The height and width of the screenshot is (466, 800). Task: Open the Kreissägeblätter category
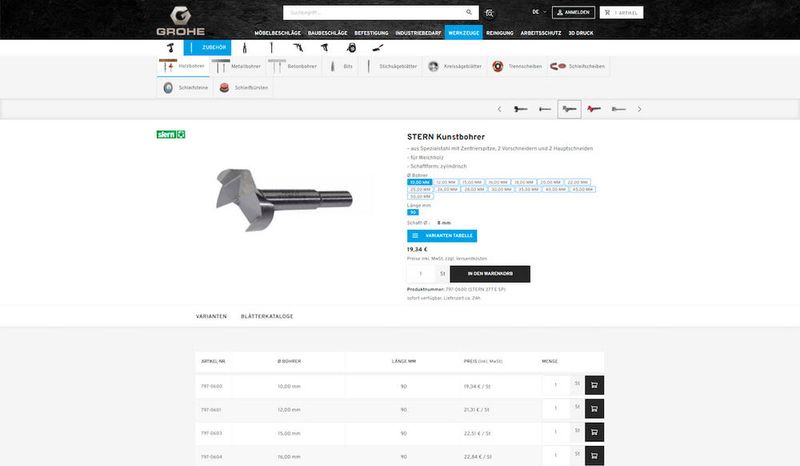451,66
